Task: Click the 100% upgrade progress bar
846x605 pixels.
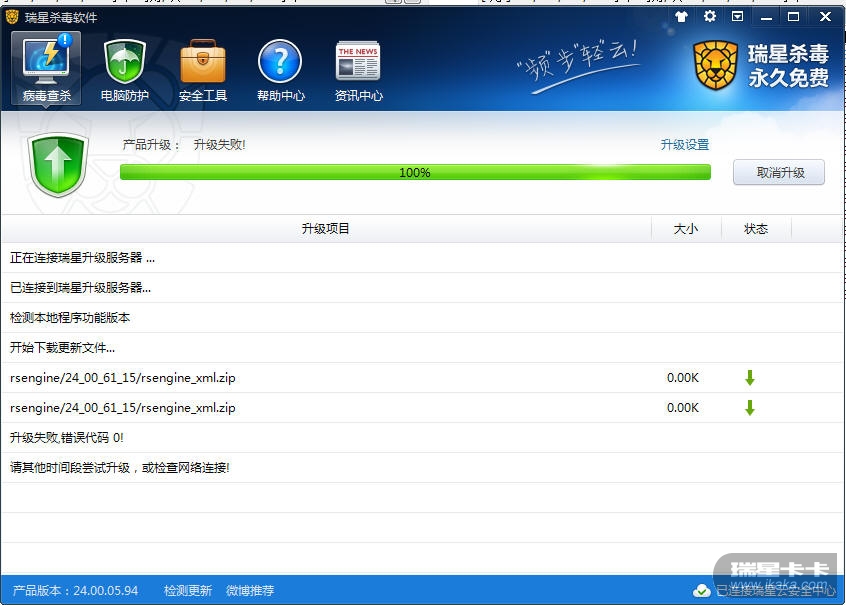Action: (x=415, y=172)
